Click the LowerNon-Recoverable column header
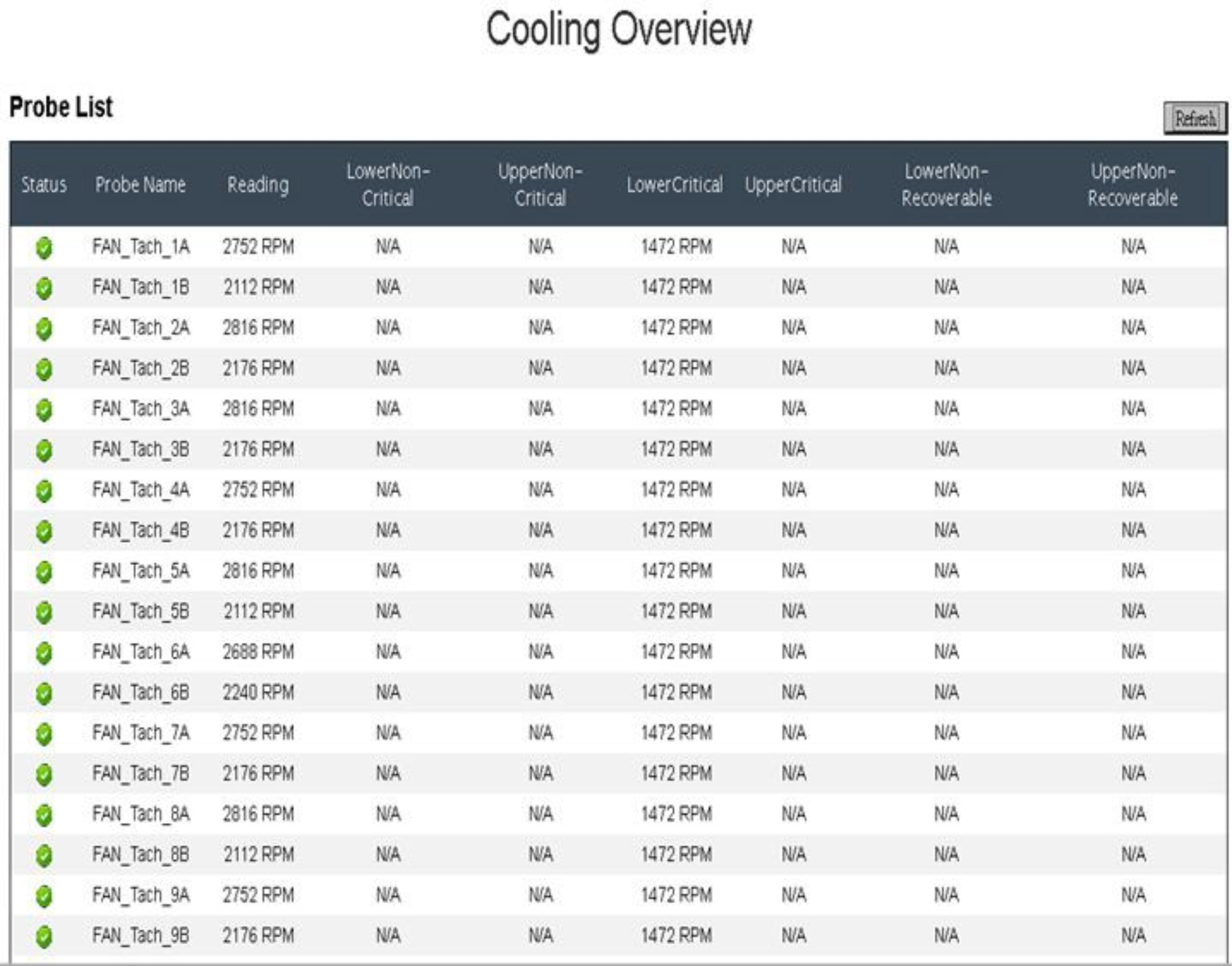 946,185
